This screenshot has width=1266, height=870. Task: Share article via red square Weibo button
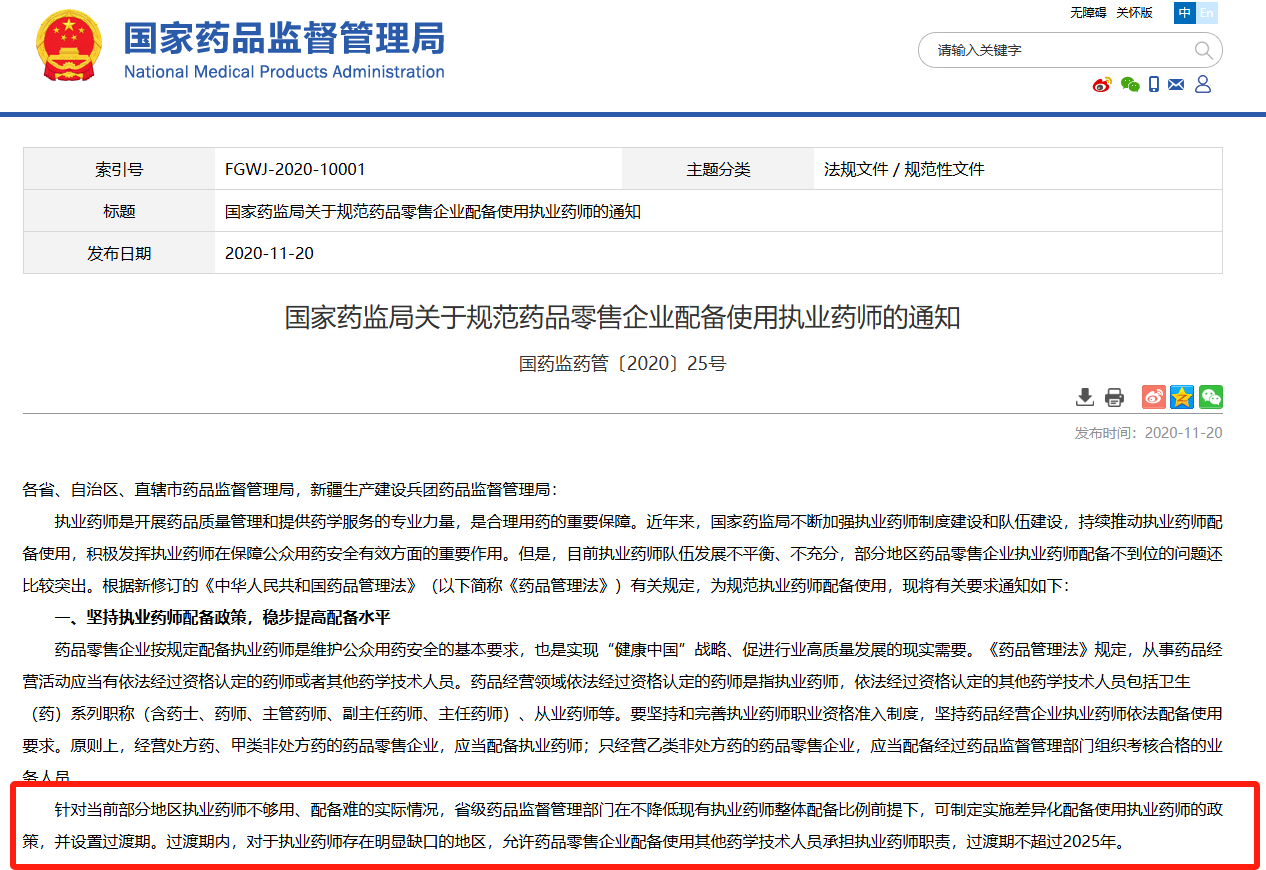click(x=1154, y=397)
